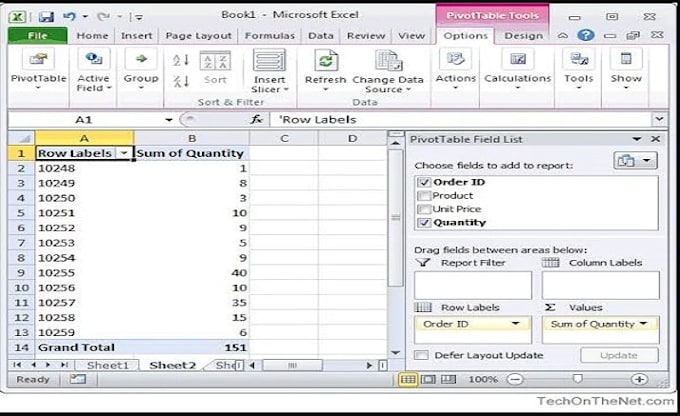This screenshot has width=680, height=416.
Task: Open the File tab
Action: coord(38,36)
